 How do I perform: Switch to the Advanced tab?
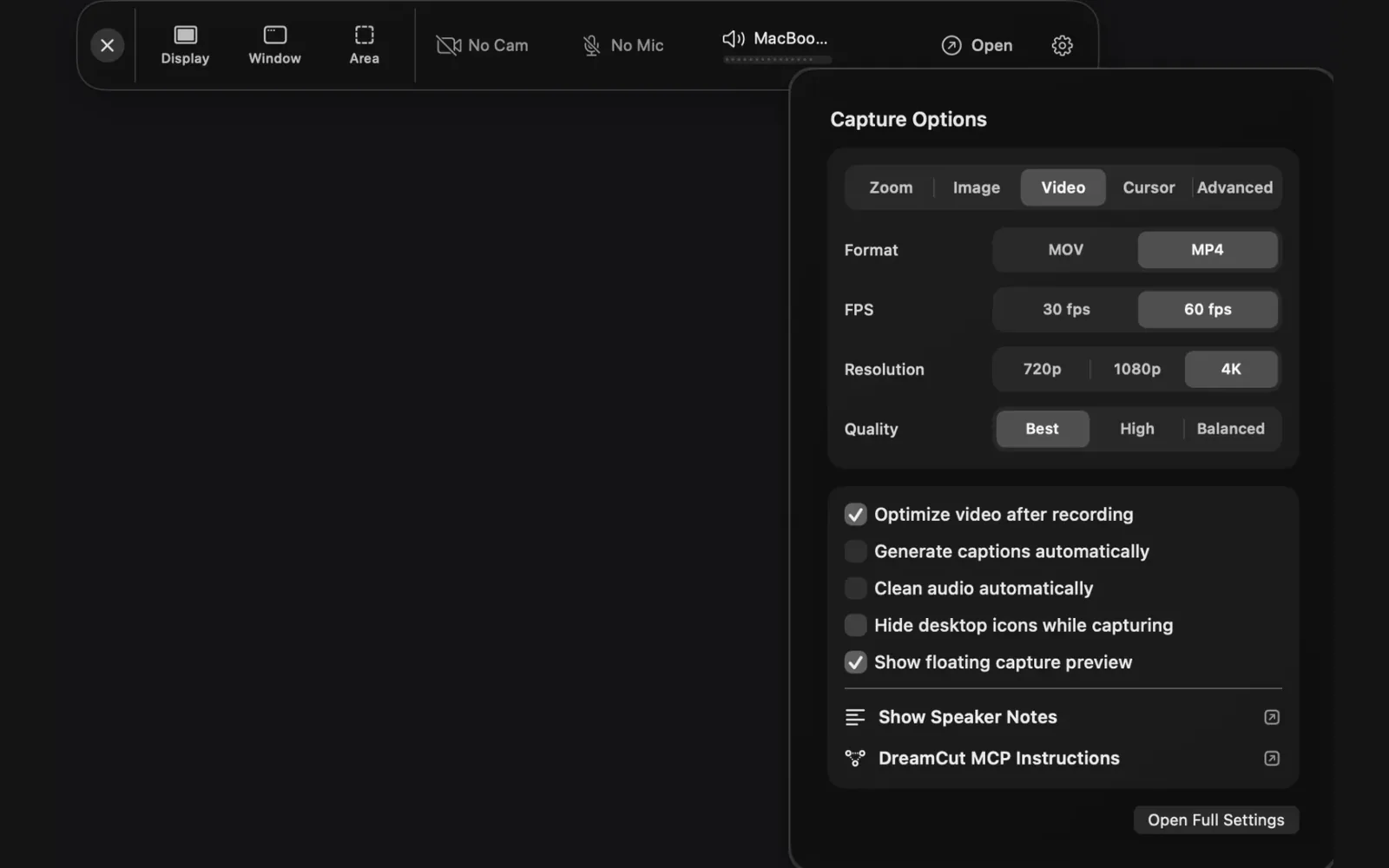(x=1234, y=187)
